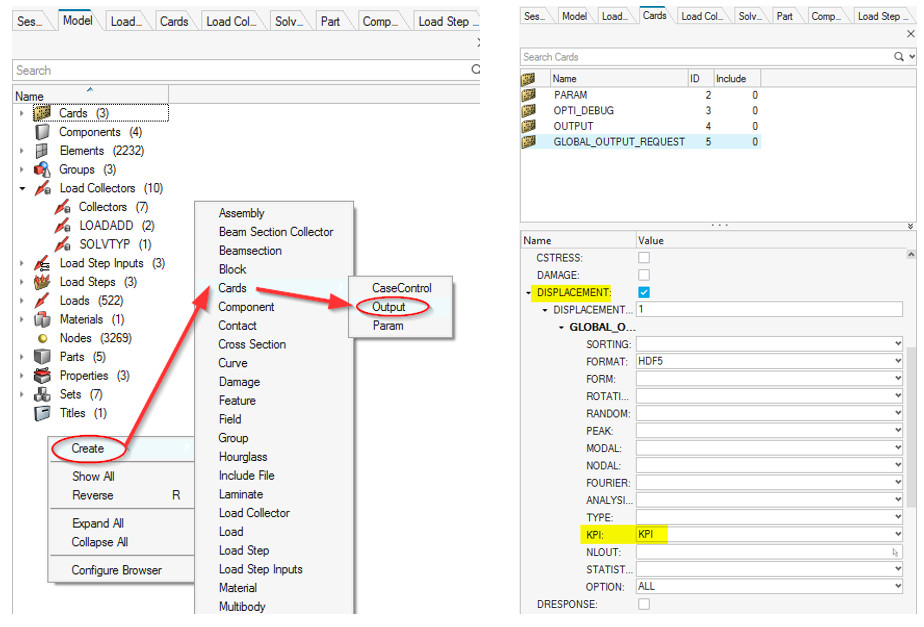
Task: Click the Load Steps icon
Action: [42, 282]
